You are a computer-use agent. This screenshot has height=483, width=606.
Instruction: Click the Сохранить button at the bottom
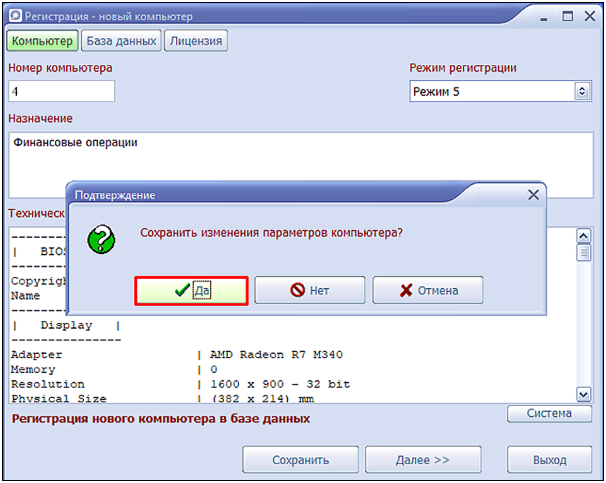[x=300, y=460]
